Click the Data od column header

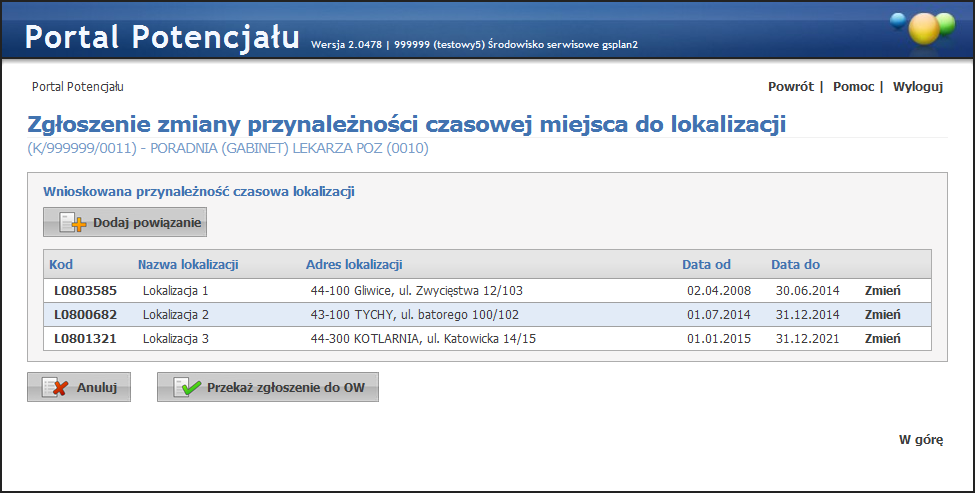(706, 265)
